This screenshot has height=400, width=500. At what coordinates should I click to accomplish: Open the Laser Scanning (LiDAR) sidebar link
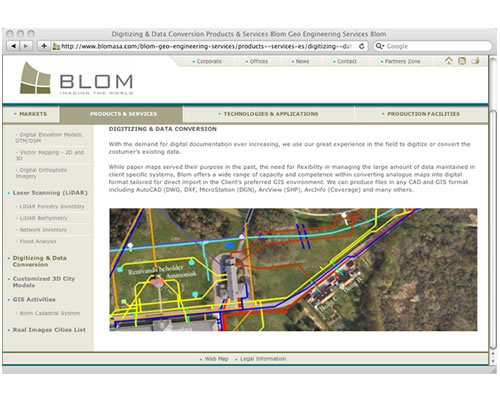coord(50,193)
